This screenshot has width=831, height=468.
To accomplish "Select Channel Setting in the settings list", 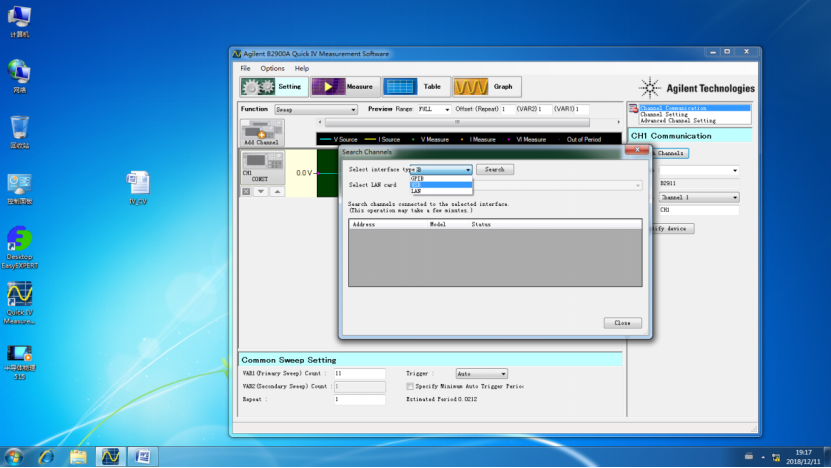I will [664, 114].
